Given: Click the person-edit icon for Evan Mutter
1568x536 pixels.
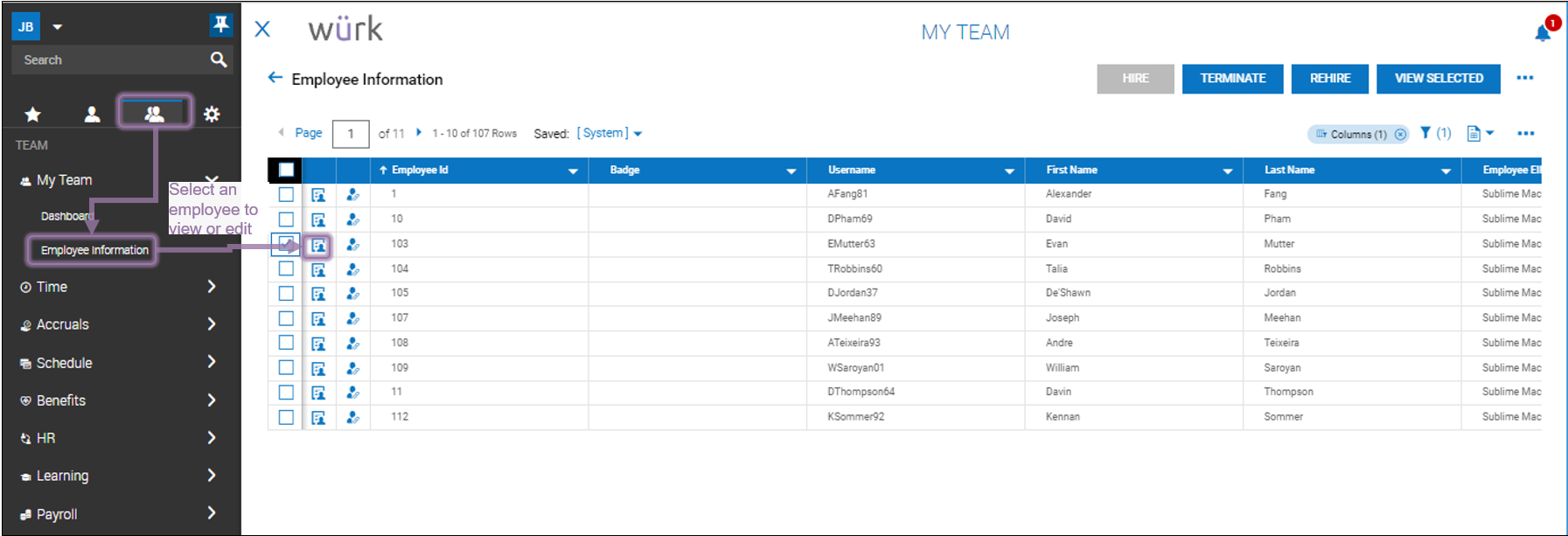Looking at the screenshot, I should [352, 245].
